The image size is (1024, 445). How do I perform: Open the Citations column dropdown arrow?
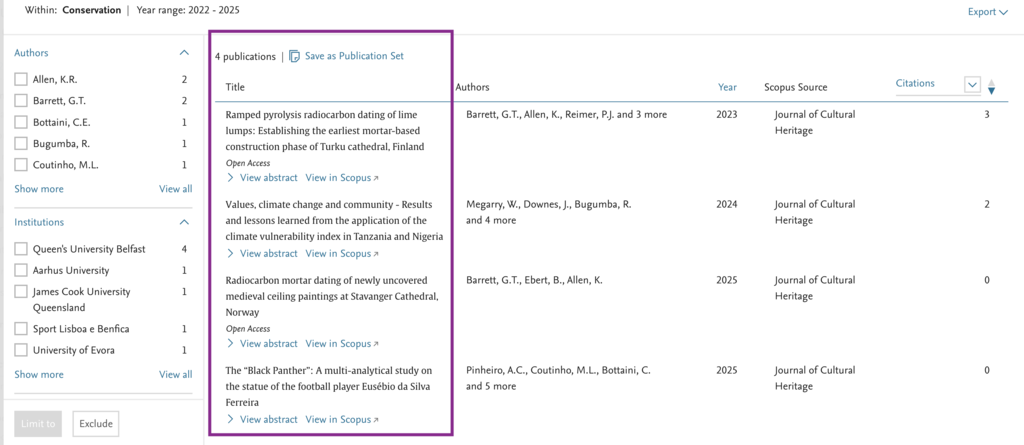click(x=972, y=85)
